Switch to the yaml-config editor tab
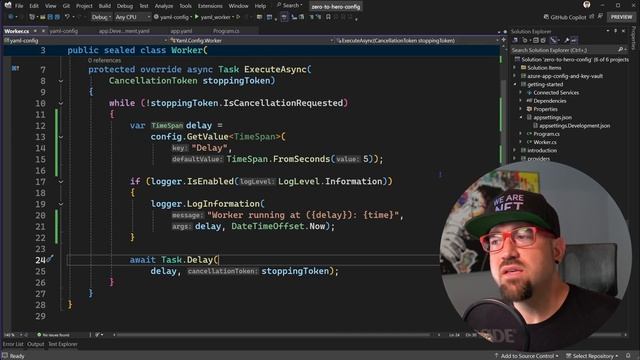640x360 pixels. 63,31
